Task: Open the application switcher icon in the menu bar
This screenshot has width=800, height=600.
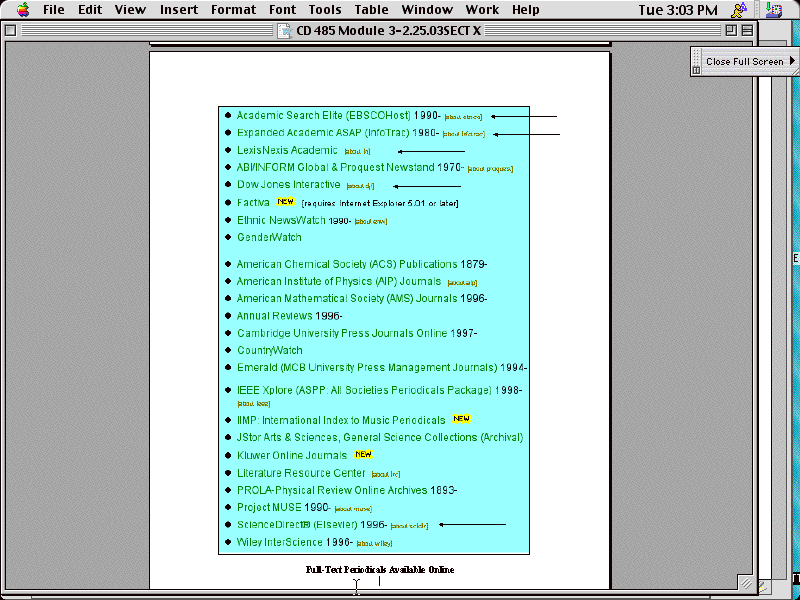Action: tap(774, 10)
